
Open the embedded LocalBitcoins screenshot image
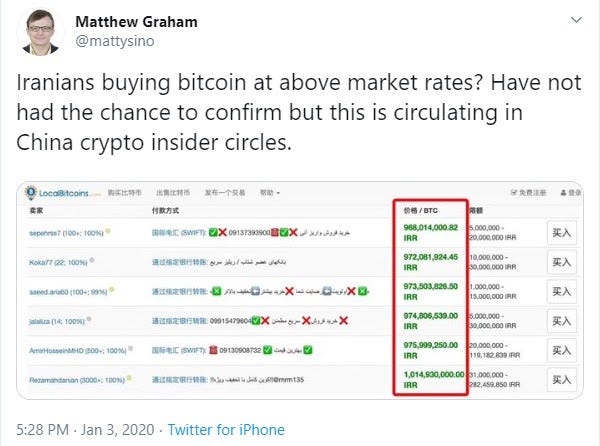point(300,290)
